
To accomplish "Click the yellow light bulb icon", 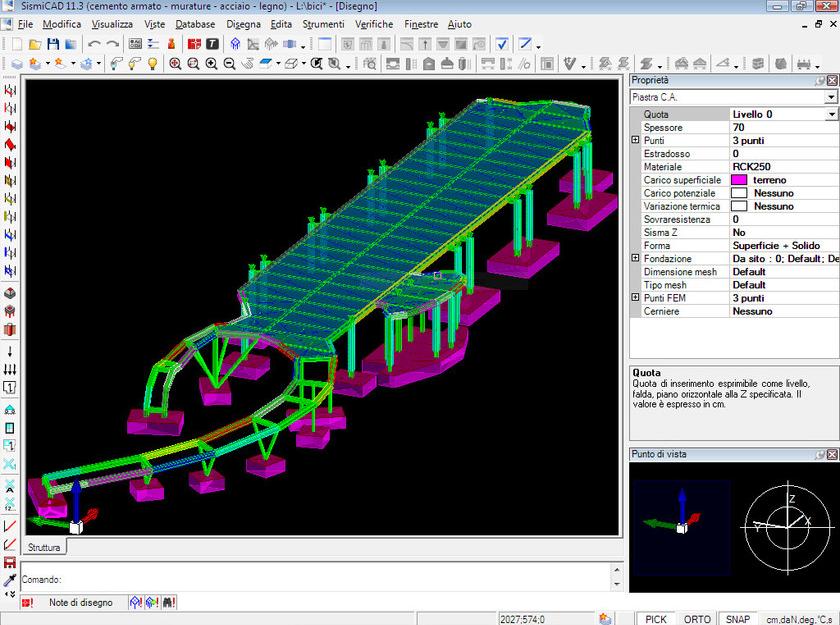I will (x=152, y=64).
